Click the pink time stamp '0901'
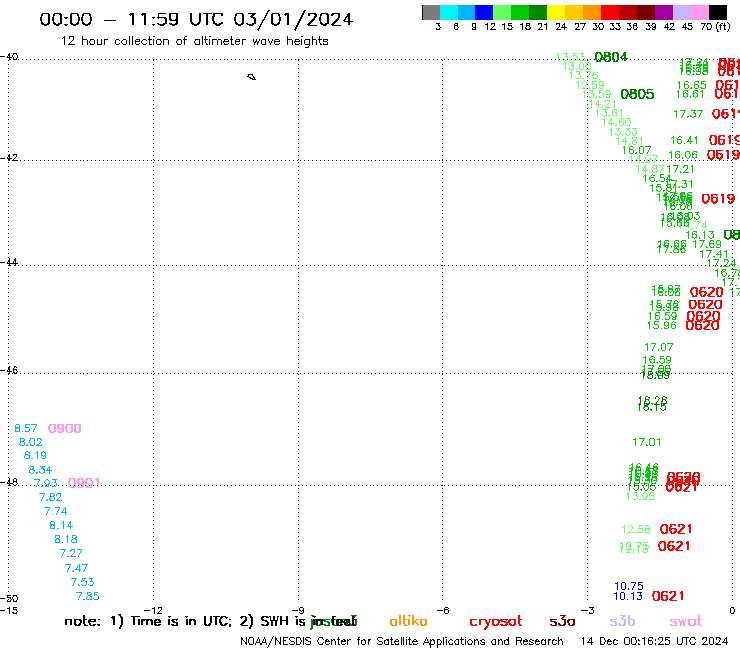Image resolution: width=740 pixels, height=650 pixels. (x=84, y=483)
